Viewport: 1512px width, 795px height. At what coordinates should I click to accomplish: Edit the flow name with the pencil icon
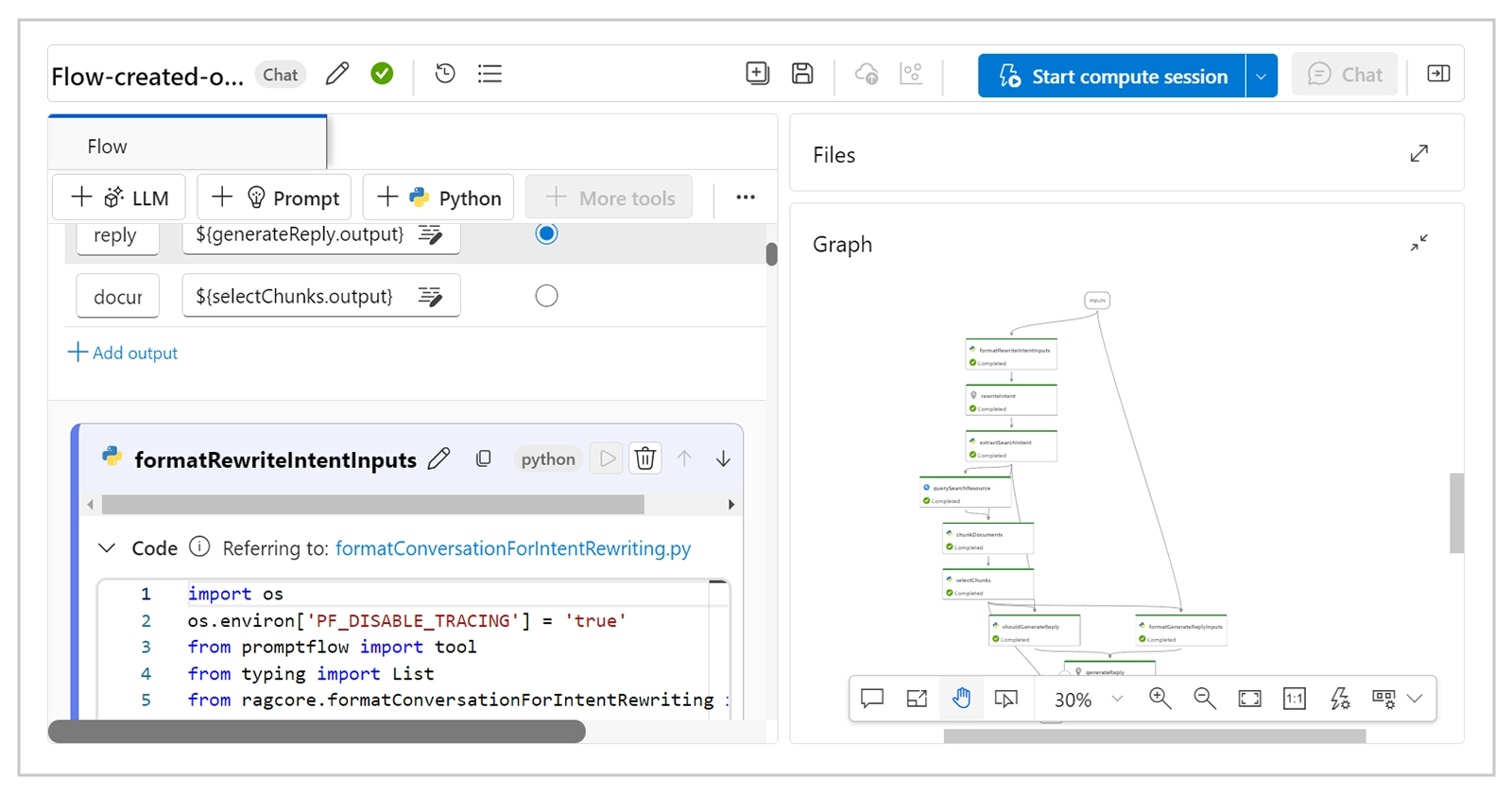(x=337, y=74)
